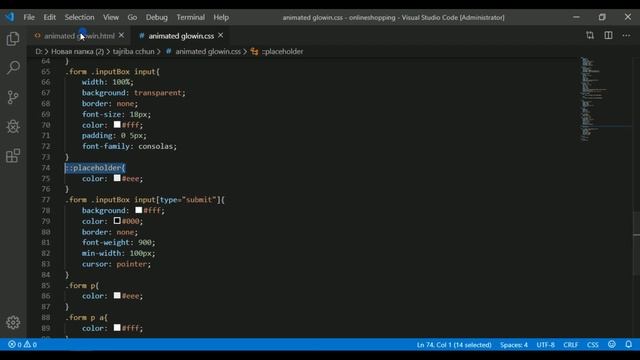Click 'font-family: consolas;' on line 72
The width and height of the screenshot is (640, 360).
pos(129,146)
